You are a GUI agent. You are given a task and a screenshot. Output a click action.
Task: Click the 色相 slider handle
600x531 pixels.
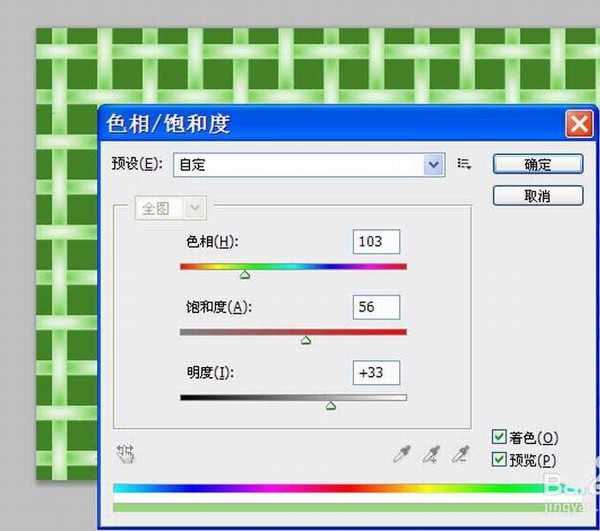pyautogui.click(x=245, y=275)
